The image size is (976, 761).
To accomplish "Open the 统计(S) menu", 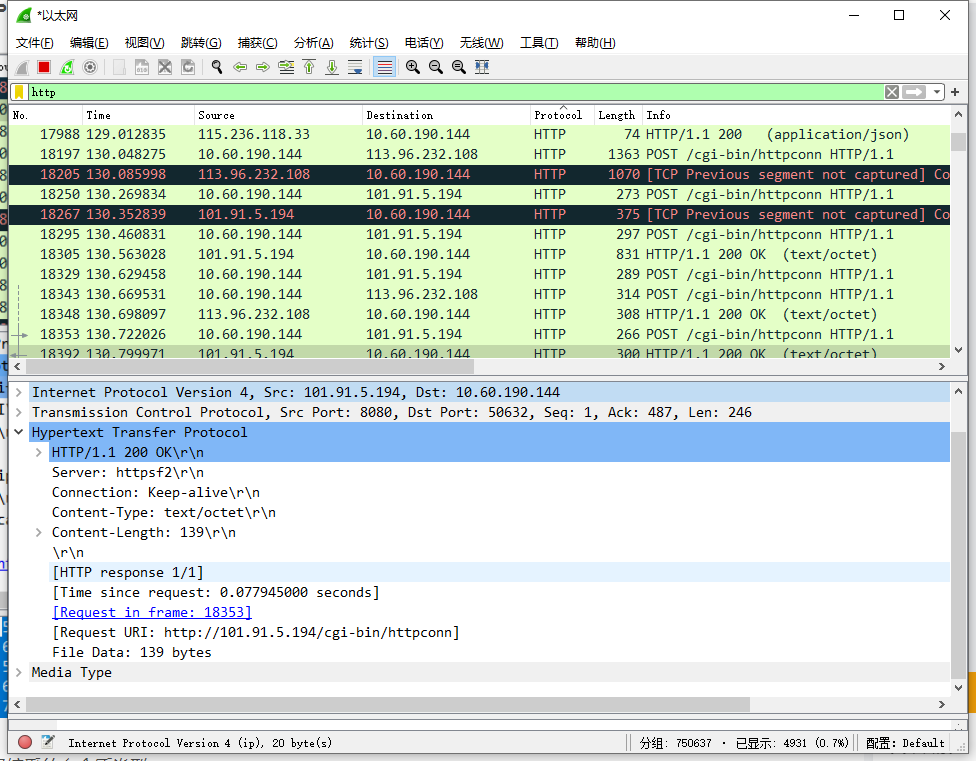I will (369, 43).
